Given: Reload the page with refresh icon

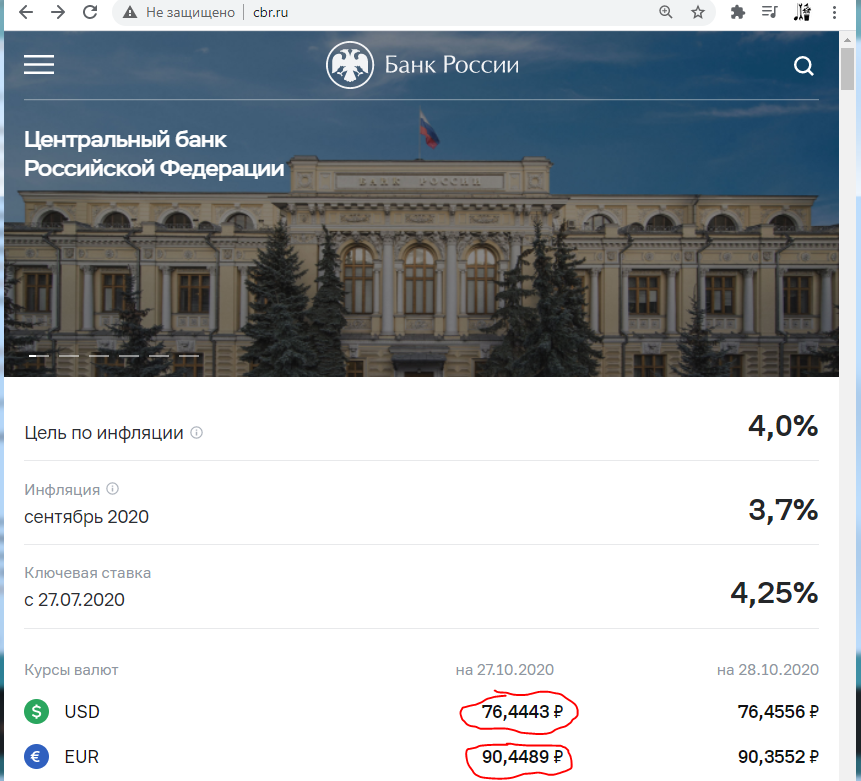Looking at the screenshot, I should (x=90, y=12).
